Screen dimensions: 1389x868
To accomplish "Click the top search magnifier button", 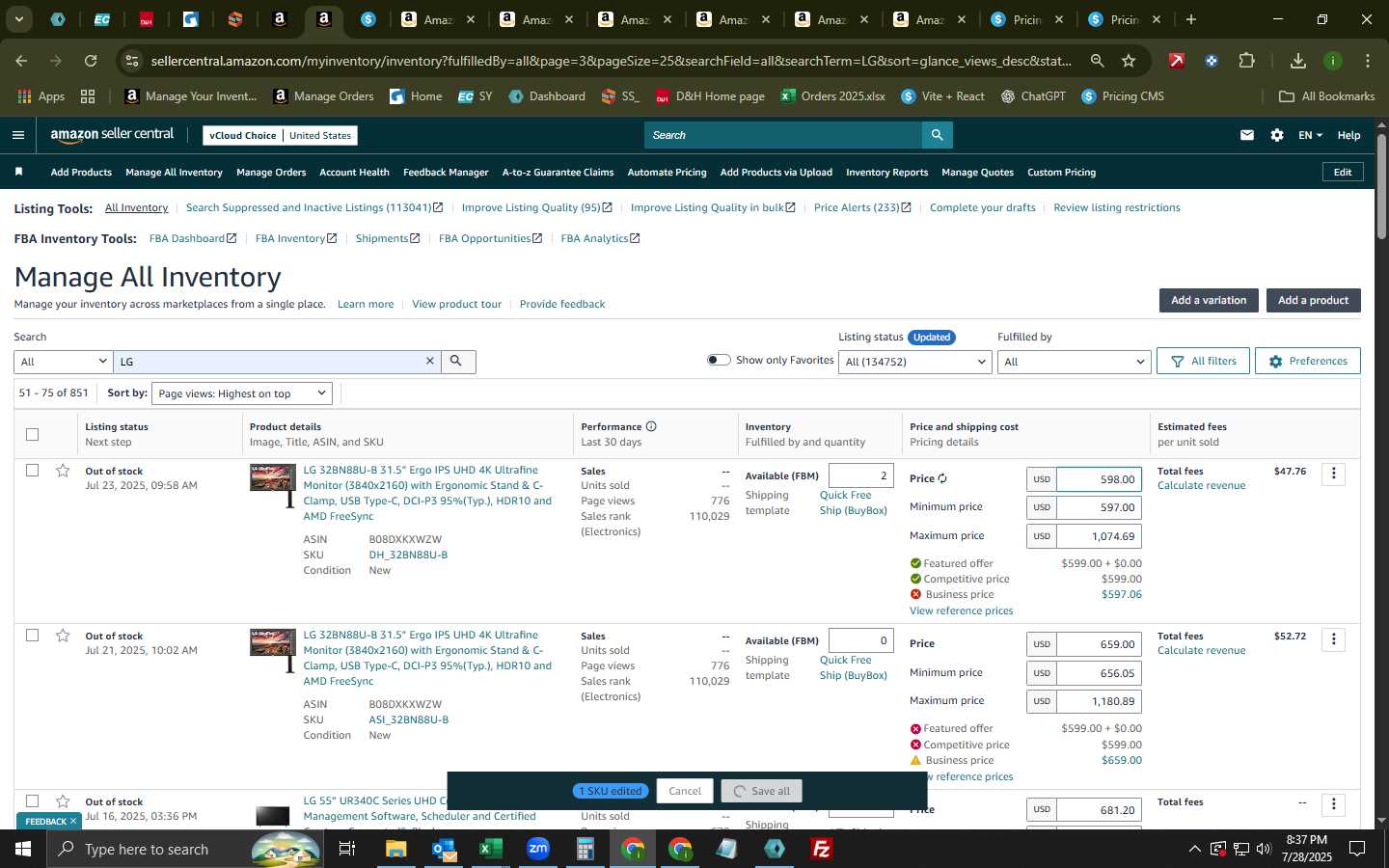I will [x=937, y=135].
